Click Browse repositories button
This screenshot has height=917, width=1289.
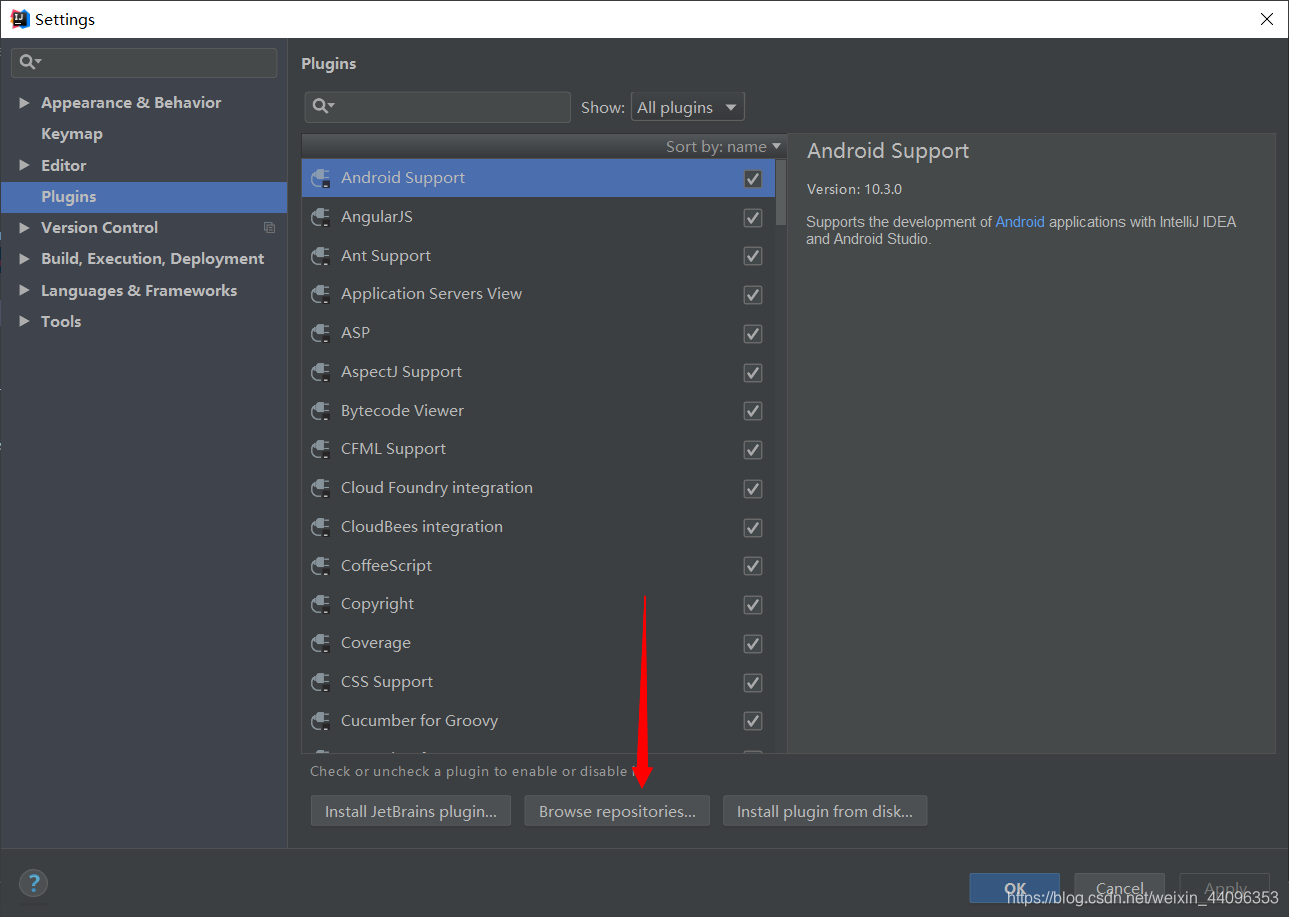(x=617, y=811)
